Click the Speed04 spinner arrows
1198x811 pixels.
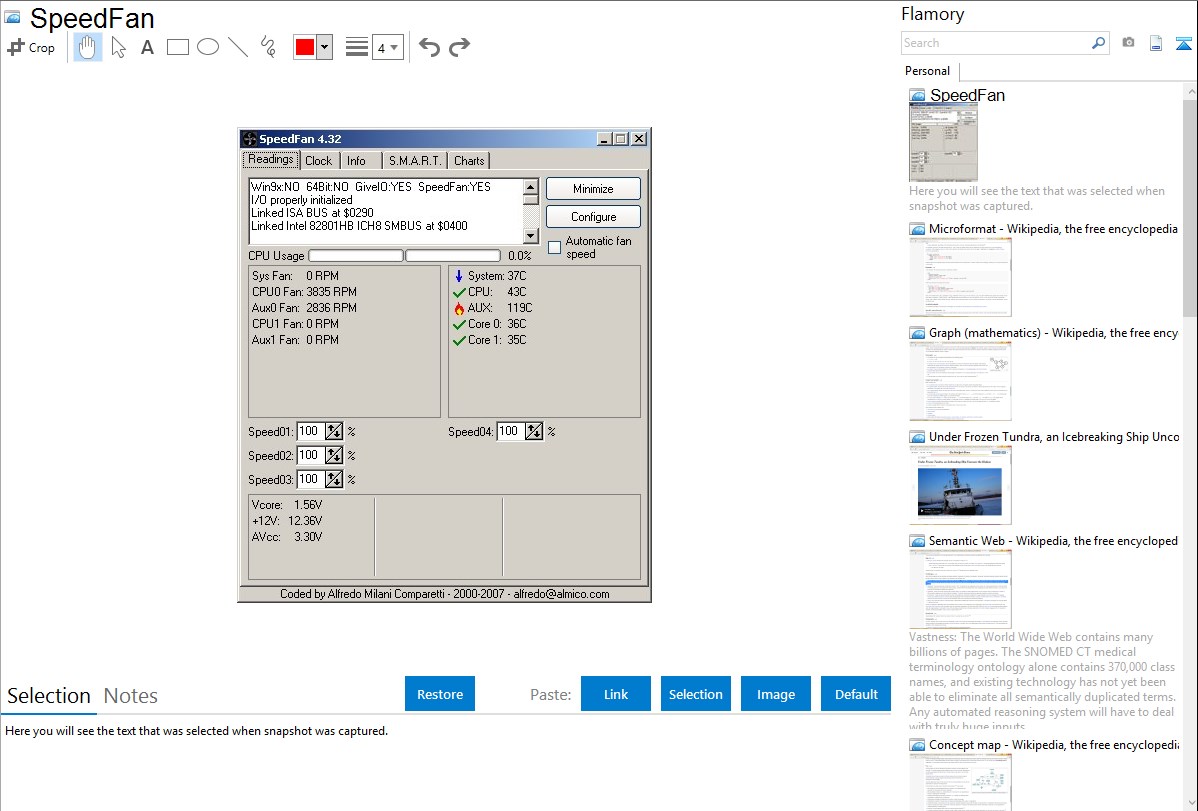pos(534,431)
